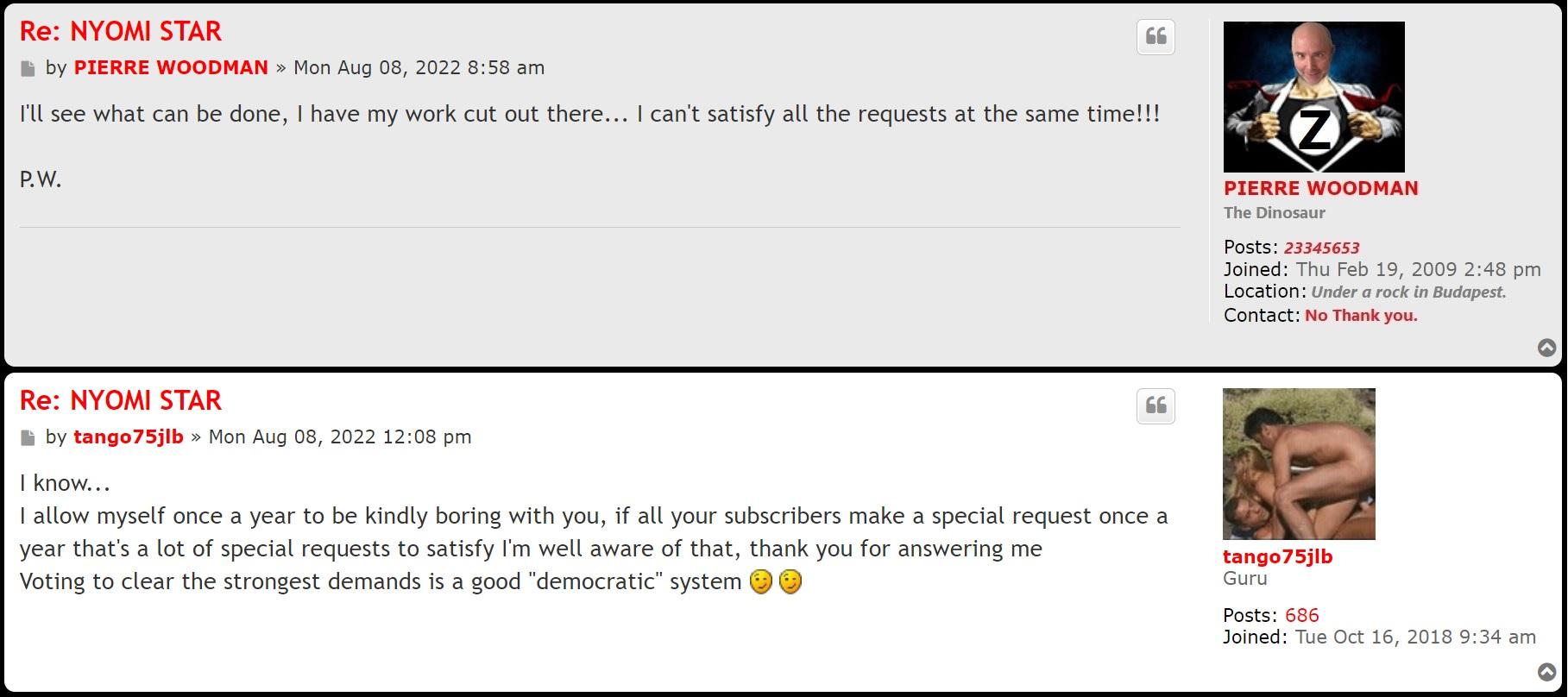Open the second 'Re: NYOMI STAR' post title
Image resolution: width=1568 pixels, height=697 pixels.
pos(121,400)
